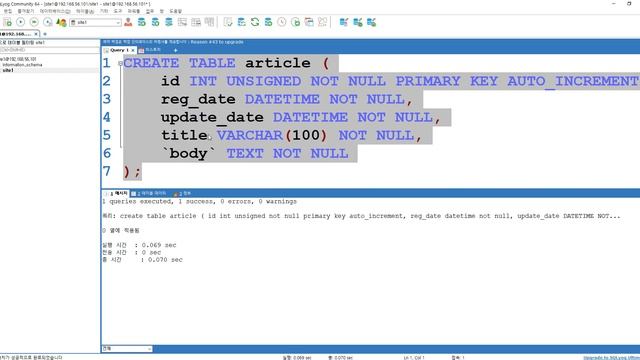
Task: Click the Execute All Queries icon
Action: (34, 22)
